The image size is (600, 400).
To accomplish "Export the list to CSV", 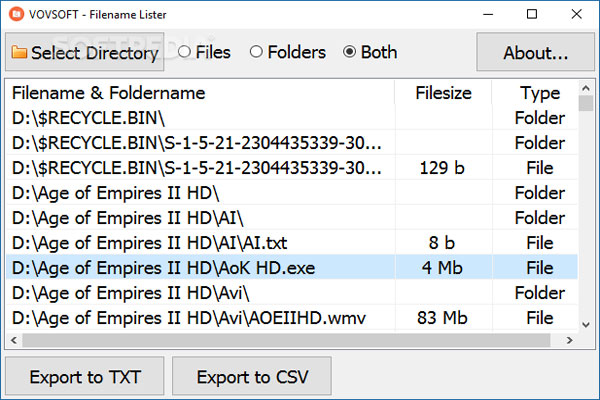I will tap(252, 377).
